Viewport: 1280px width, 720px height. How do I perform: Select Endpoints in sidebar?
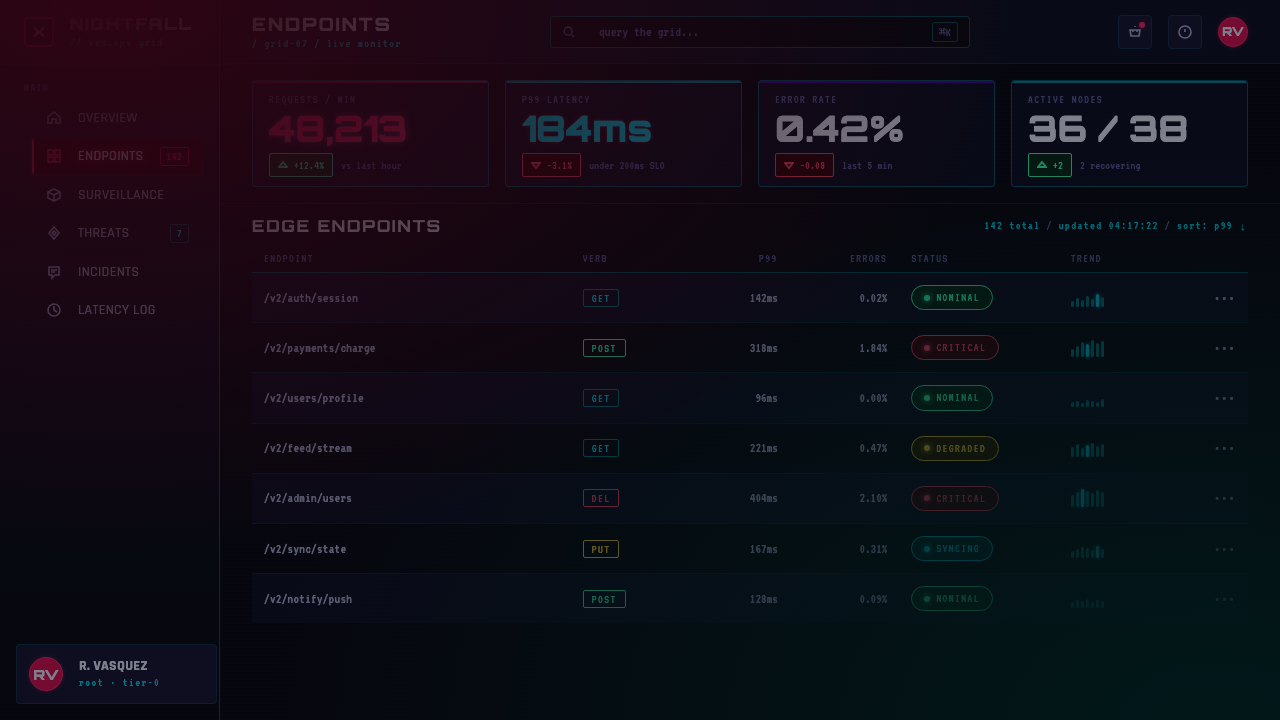point(117,156)
